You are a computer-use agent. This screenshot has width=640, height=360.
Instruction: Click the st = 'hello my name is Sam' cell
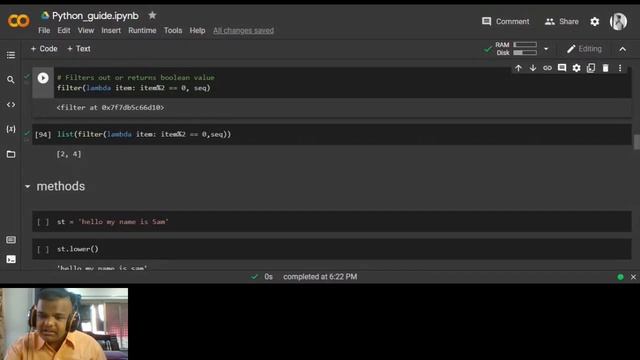point(343,222)
